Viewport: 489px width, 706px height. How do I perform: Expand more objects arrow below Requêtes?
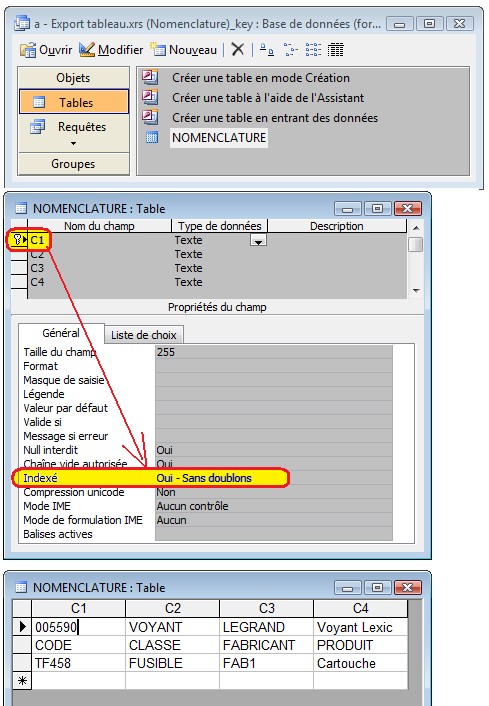click(x=73, y=144)
